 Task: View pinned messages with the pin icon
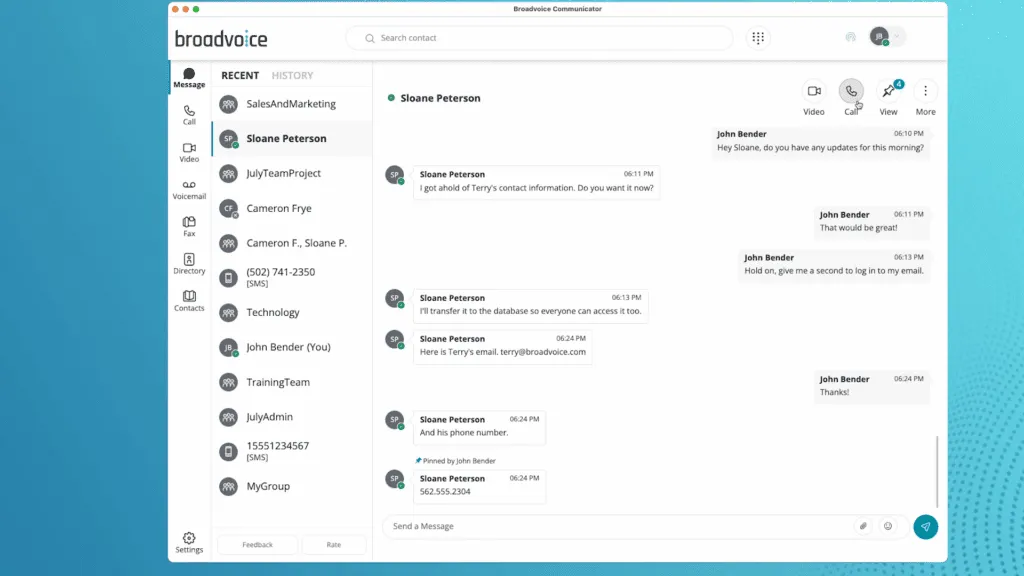click(x=888, y=91)
